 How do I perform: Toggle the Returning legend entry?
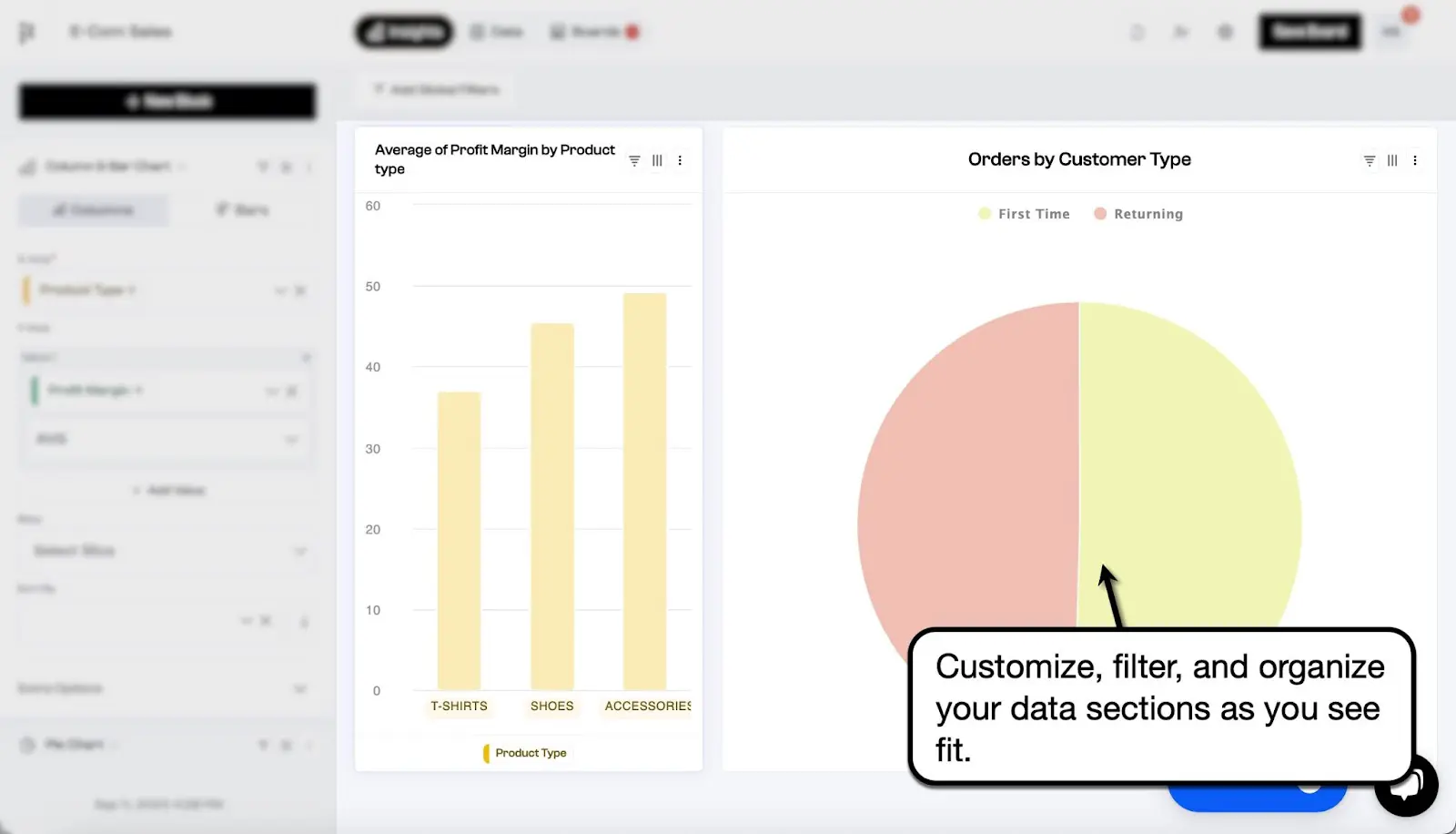click(1137, 213)
